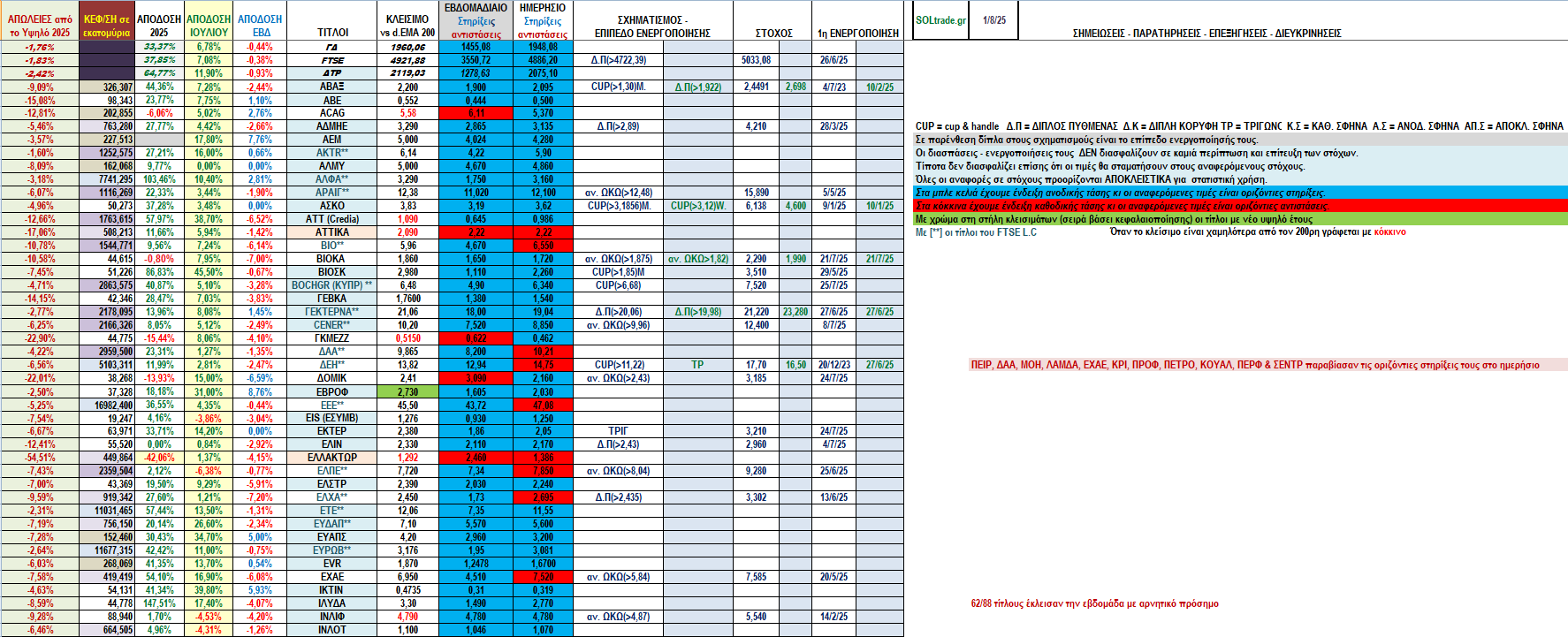The height and width of the screenshot is (637, 1568).
Task: Select the ΑΣΚΟ ticker cell
Action: (332, 206)
